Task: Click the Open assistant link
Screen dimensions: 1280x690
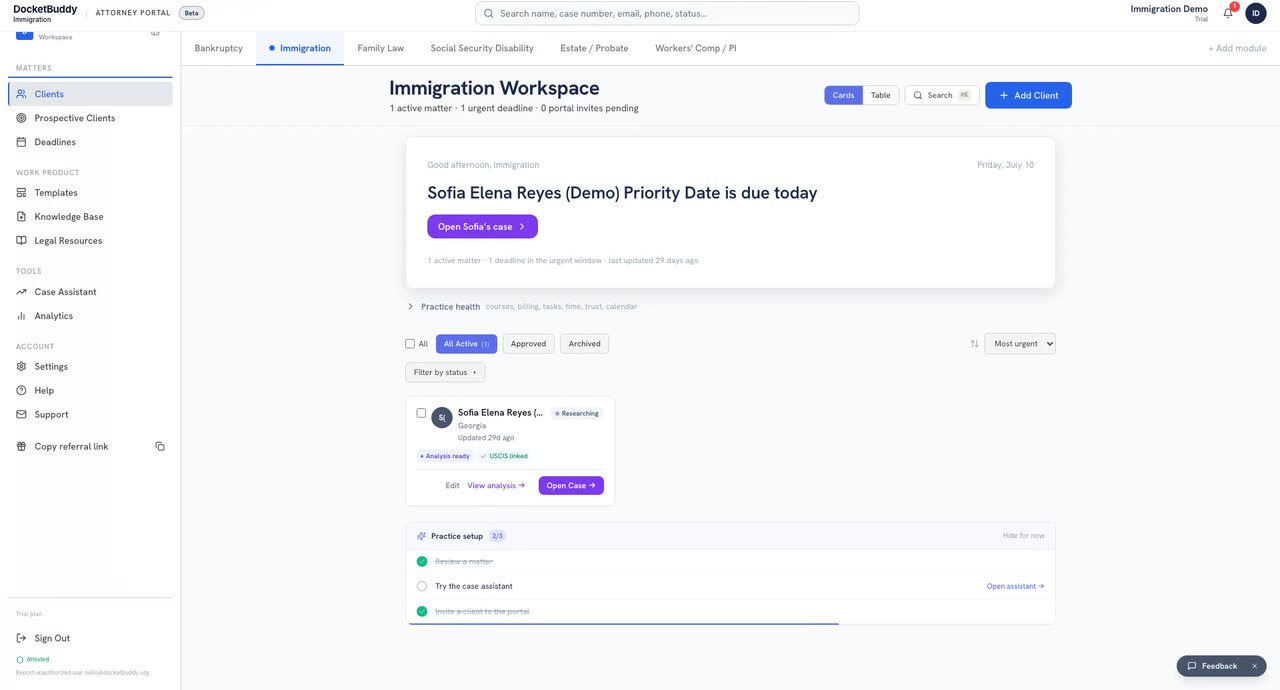Action: tap(1015, 586)
